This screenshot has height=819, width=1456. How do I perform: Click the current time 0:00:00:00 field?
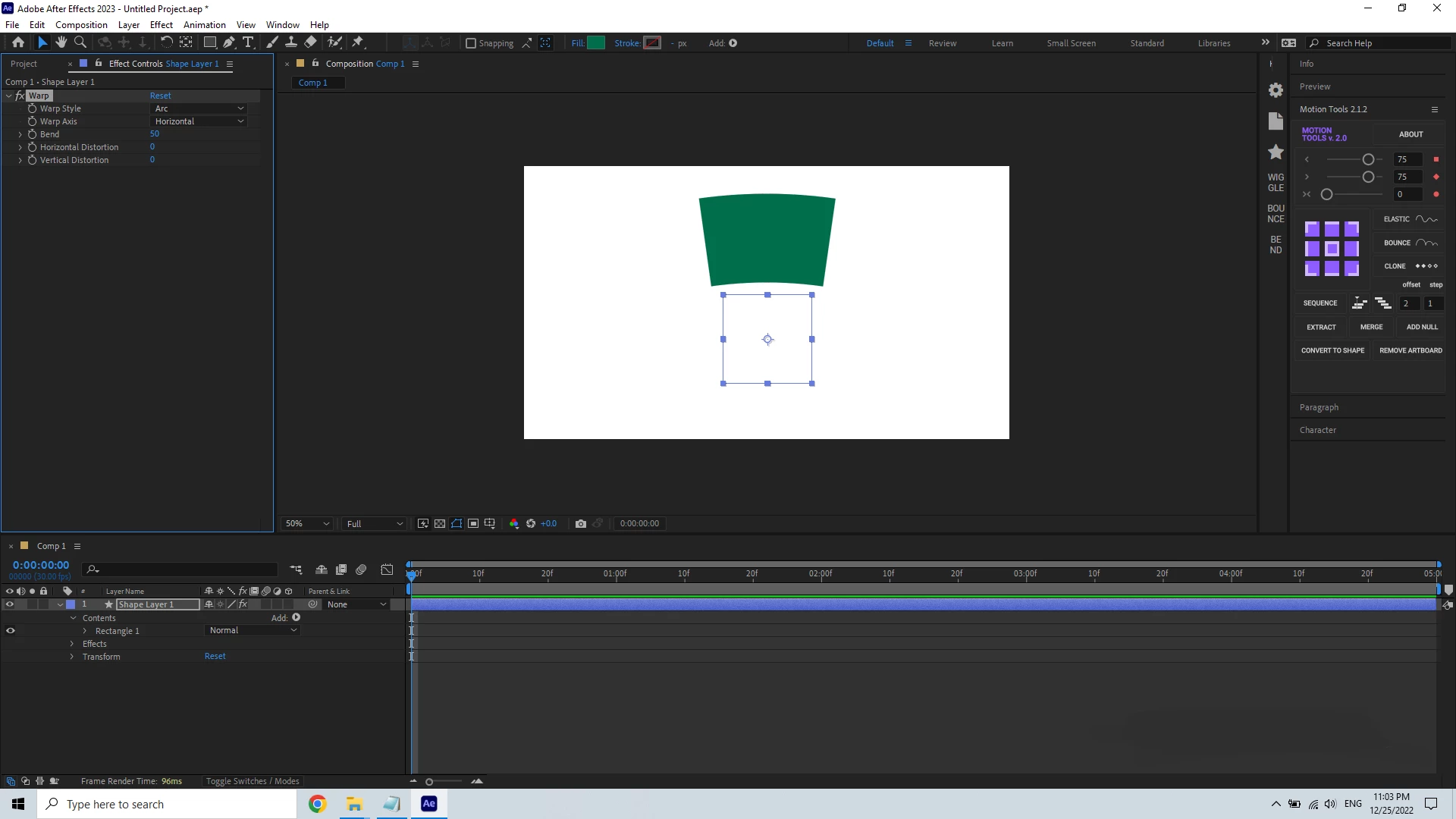41,565
